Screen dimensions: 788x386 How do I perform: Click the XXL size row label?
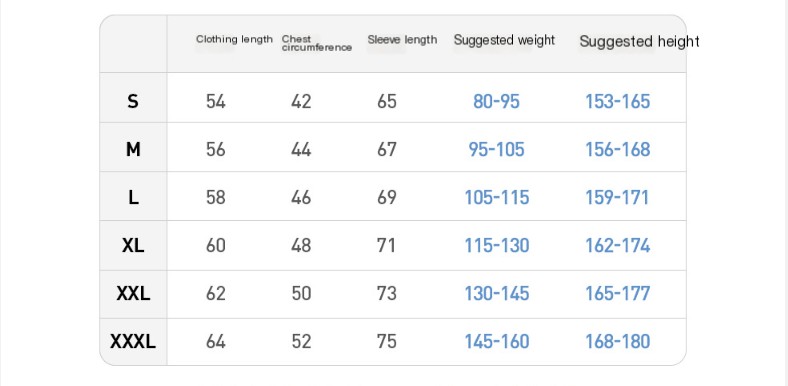tap(133, 293)
